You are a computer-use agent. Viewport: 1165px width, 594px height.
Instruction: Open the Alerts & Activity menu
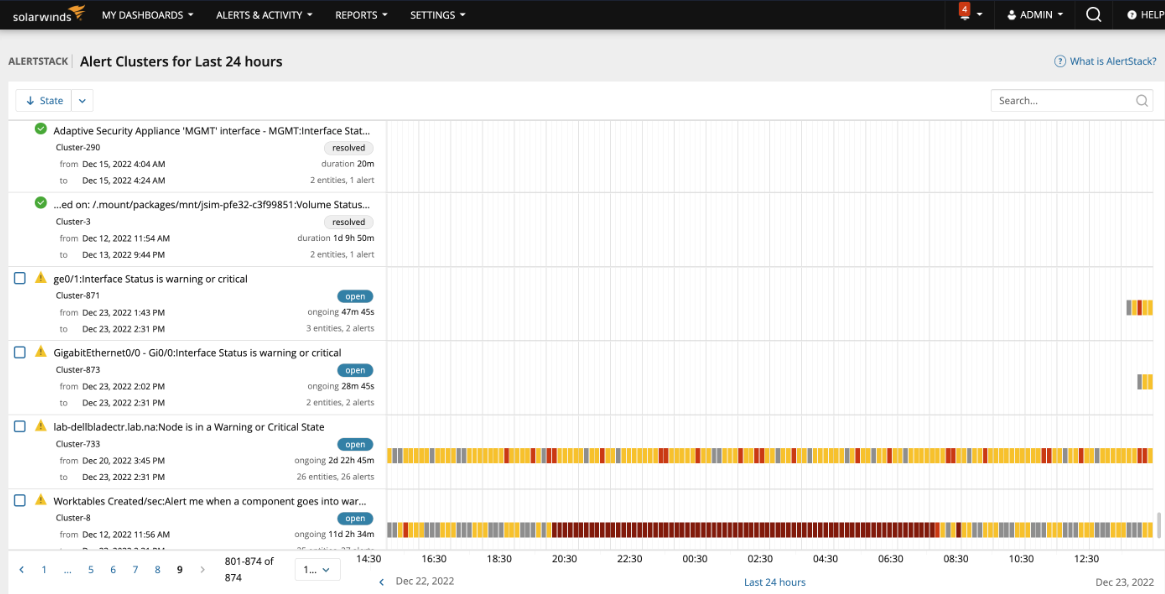[x=264, y=15]
